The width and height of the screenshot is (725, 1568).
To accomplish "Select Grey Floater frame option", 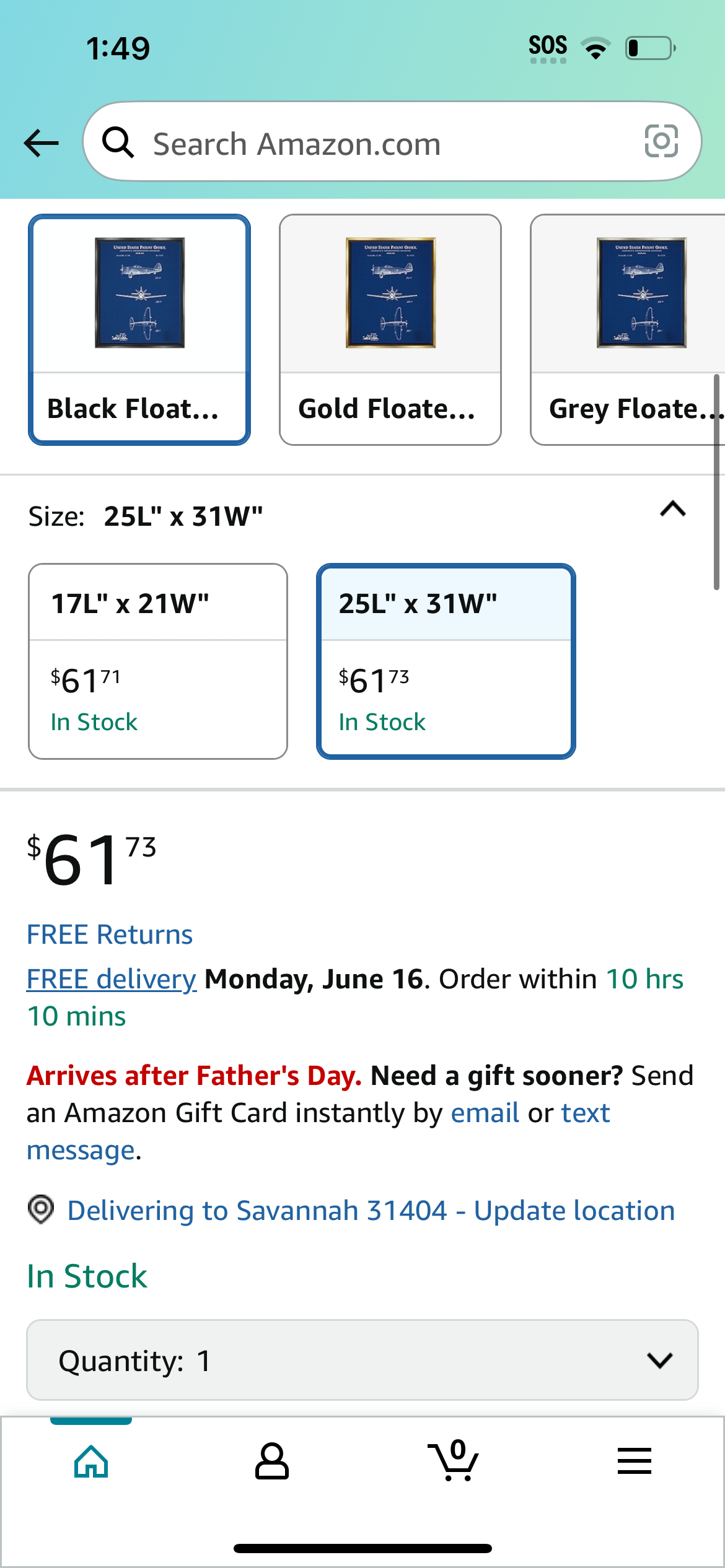I will pyautogui.click(x=627, y=329).
